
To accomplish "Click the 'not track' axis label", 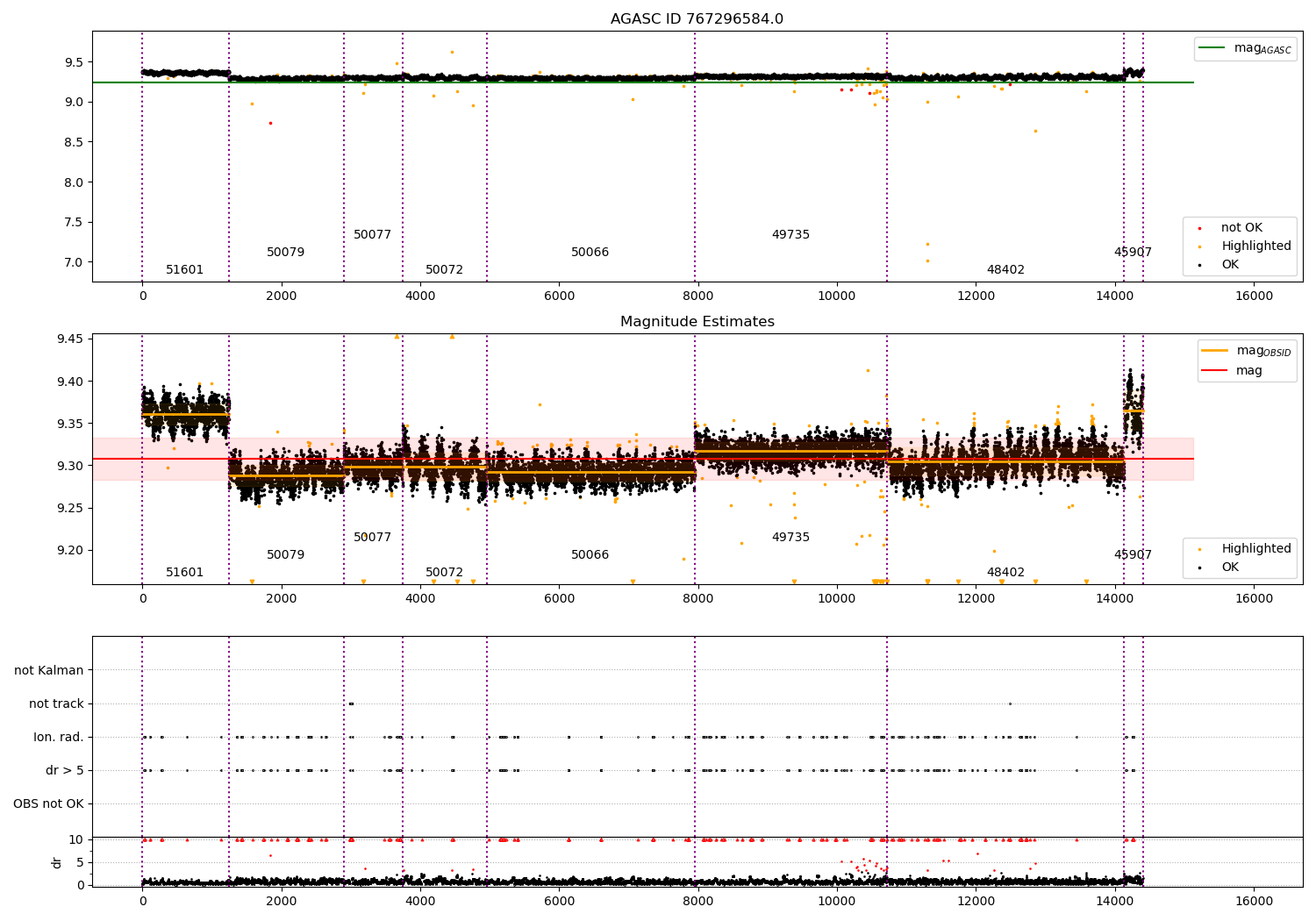I will coord(56,704).
